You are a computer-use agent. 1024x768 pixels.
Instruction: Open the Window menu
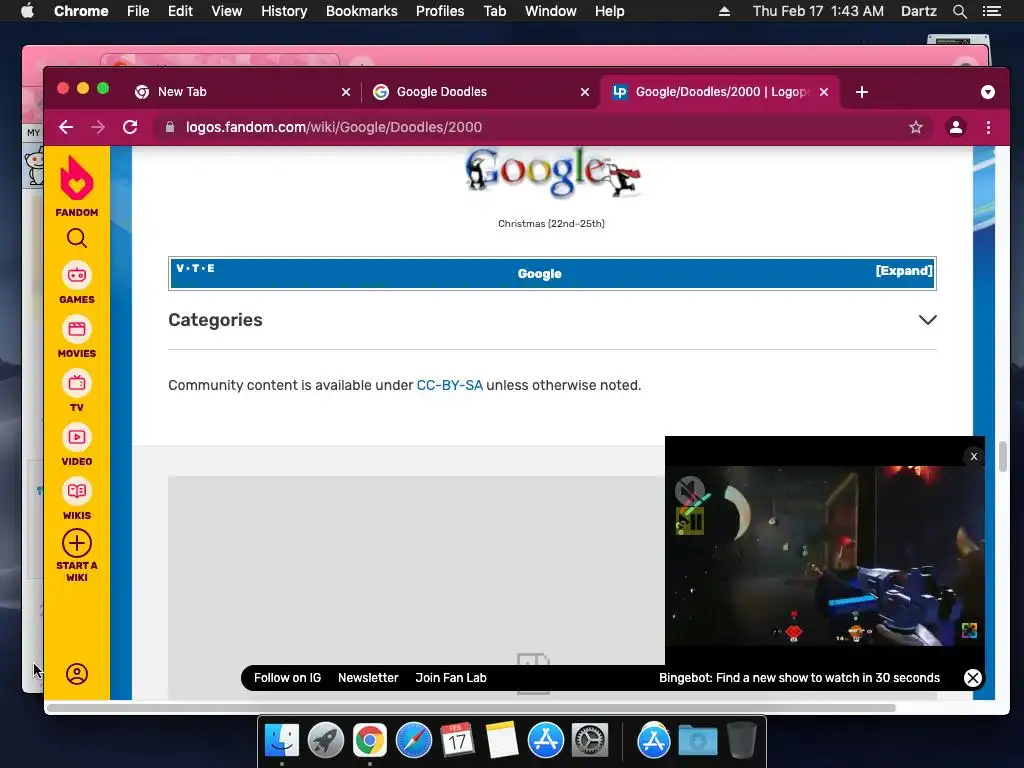tap(551, 11)
